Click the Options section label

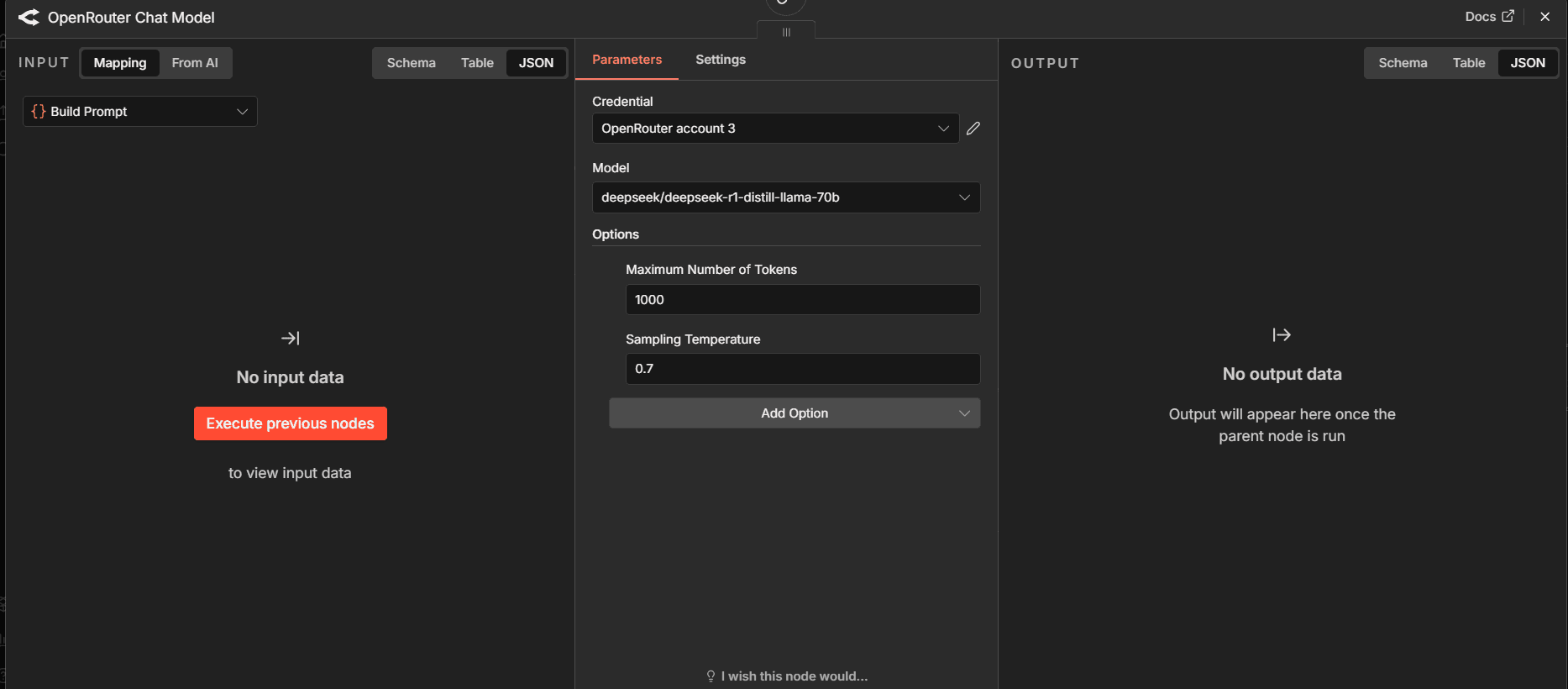(616, 234)
